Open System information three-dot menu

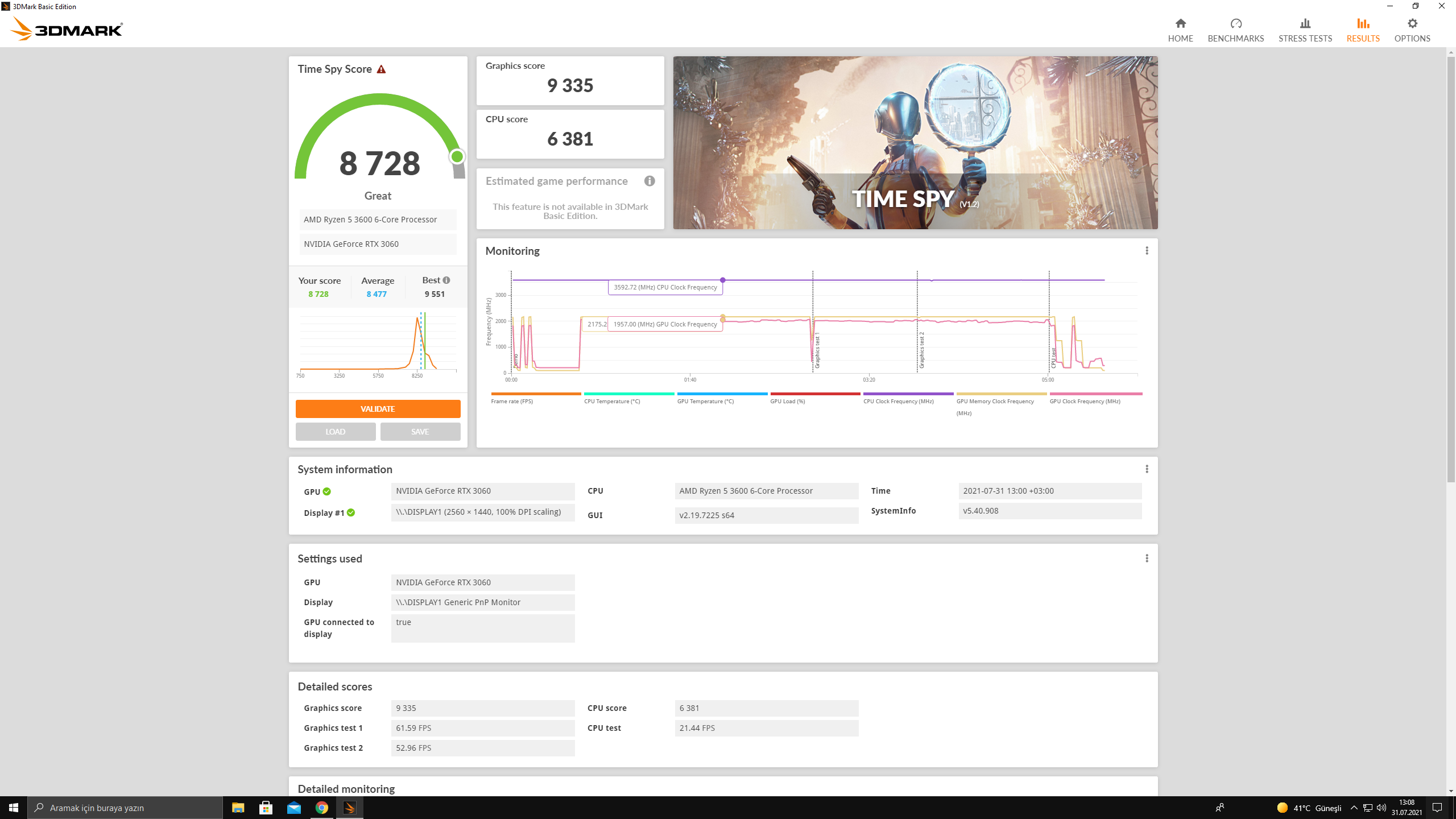[x=1147, y=469]
